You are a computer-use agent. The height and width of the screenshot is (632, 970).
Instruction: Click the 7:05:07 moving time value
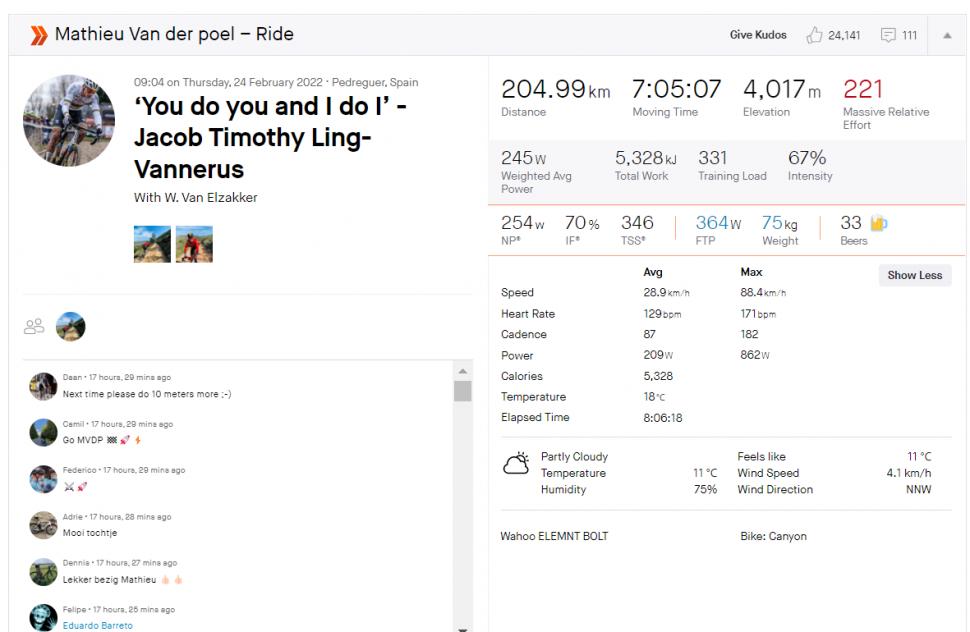coord(676,90)
